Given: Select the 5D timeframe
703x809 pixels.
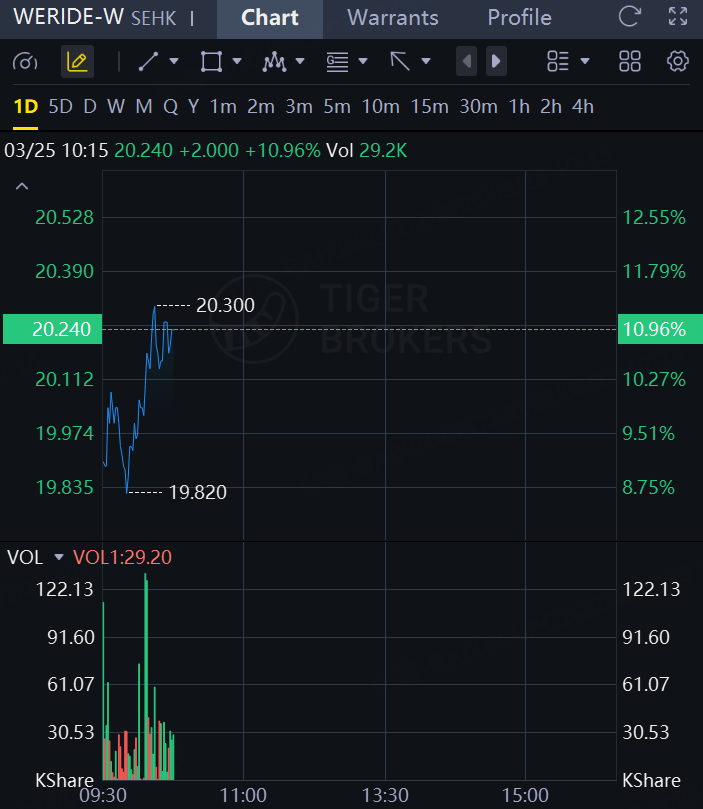Looking at the screenshot, I should 60,107.
